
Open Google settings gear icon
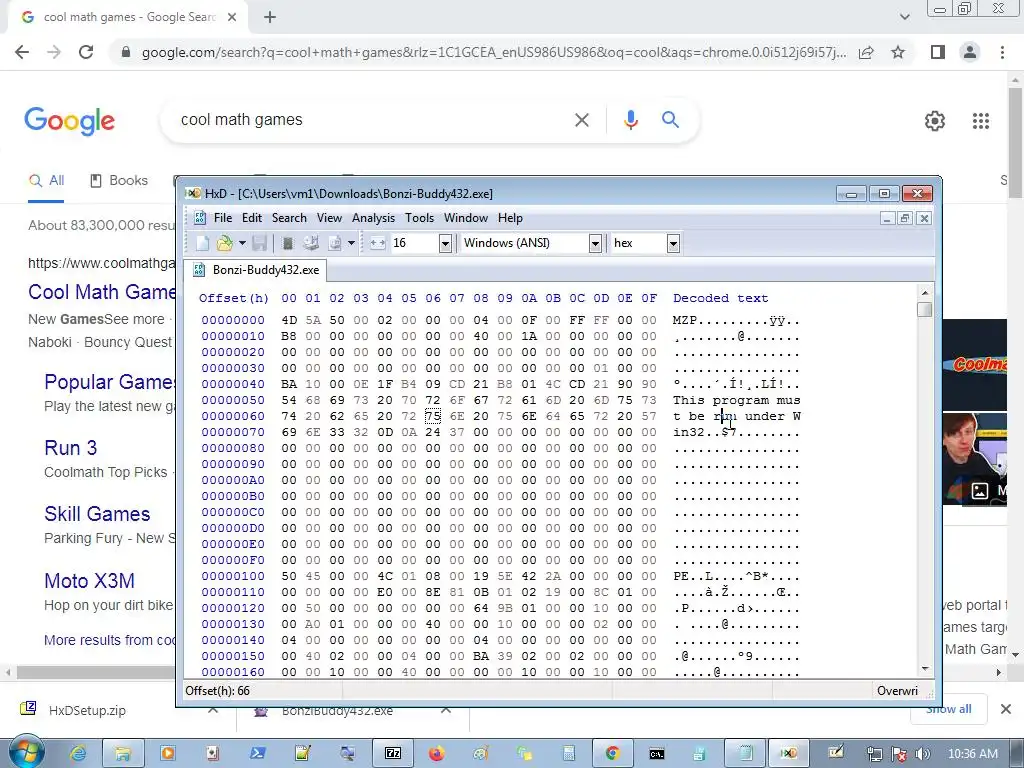pos(935,121)
